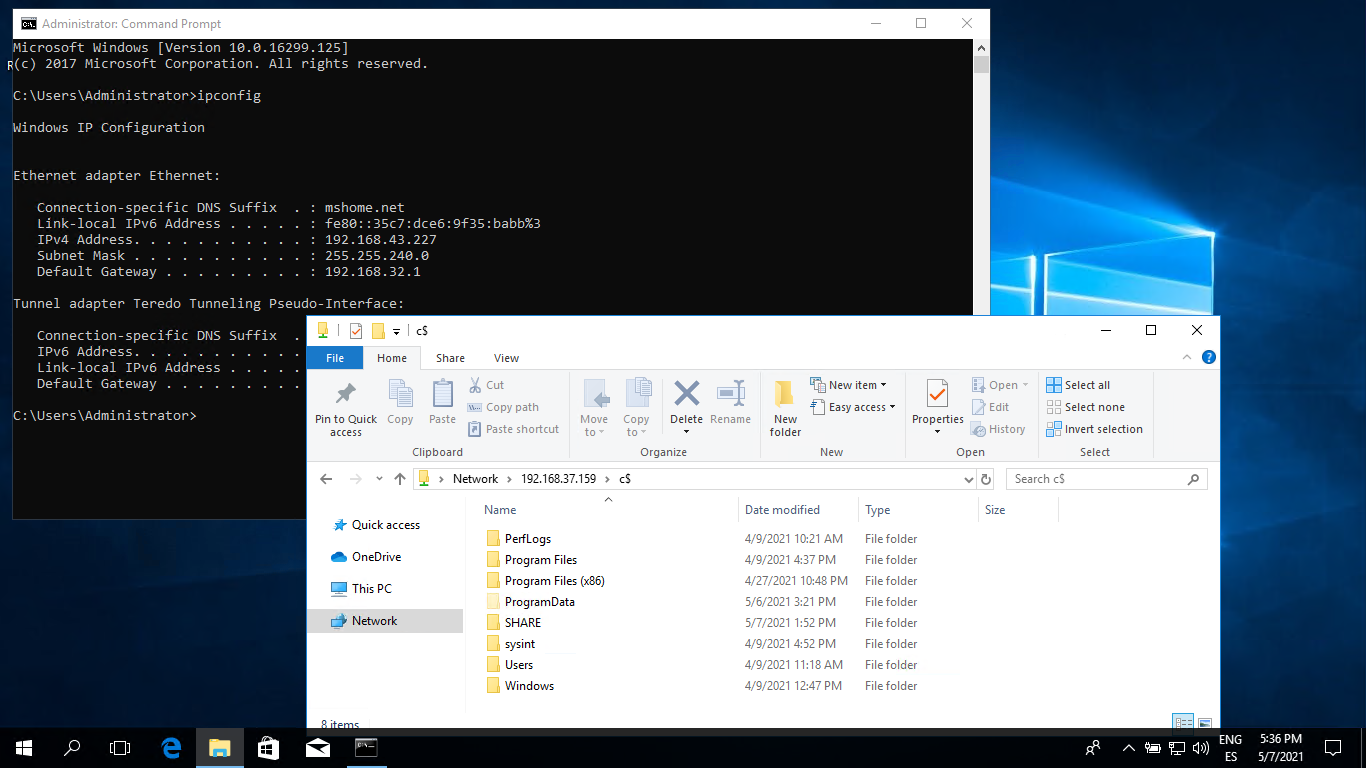This screenshot has height=768, width=1366.
Task: Open the Windows Start menu
Action: (x=24, y=747)
